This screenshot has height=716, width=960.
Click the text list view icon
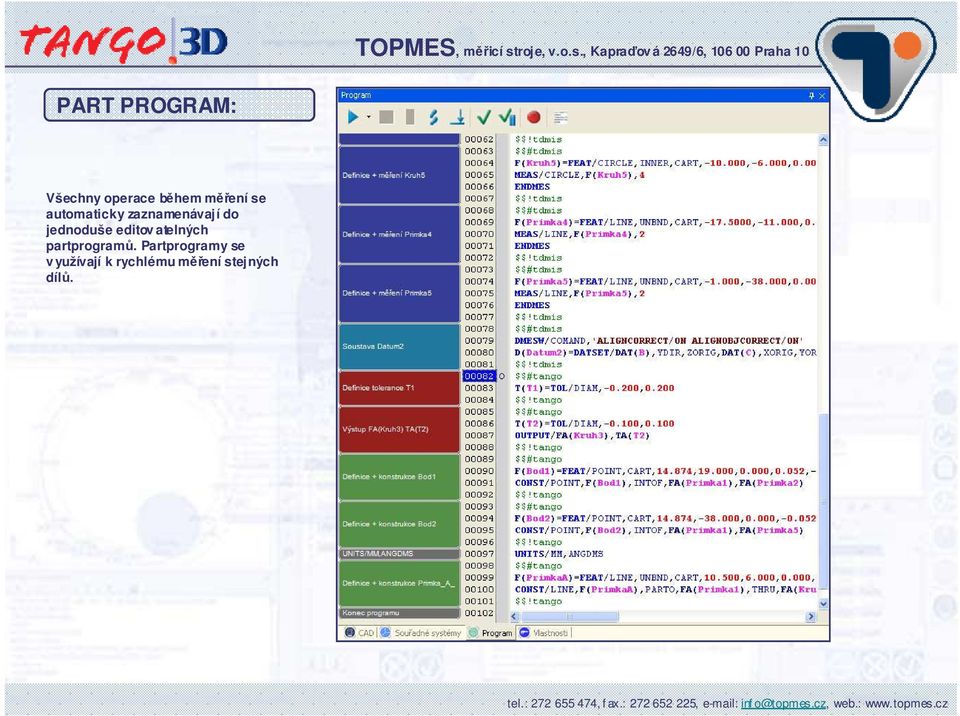560,117
